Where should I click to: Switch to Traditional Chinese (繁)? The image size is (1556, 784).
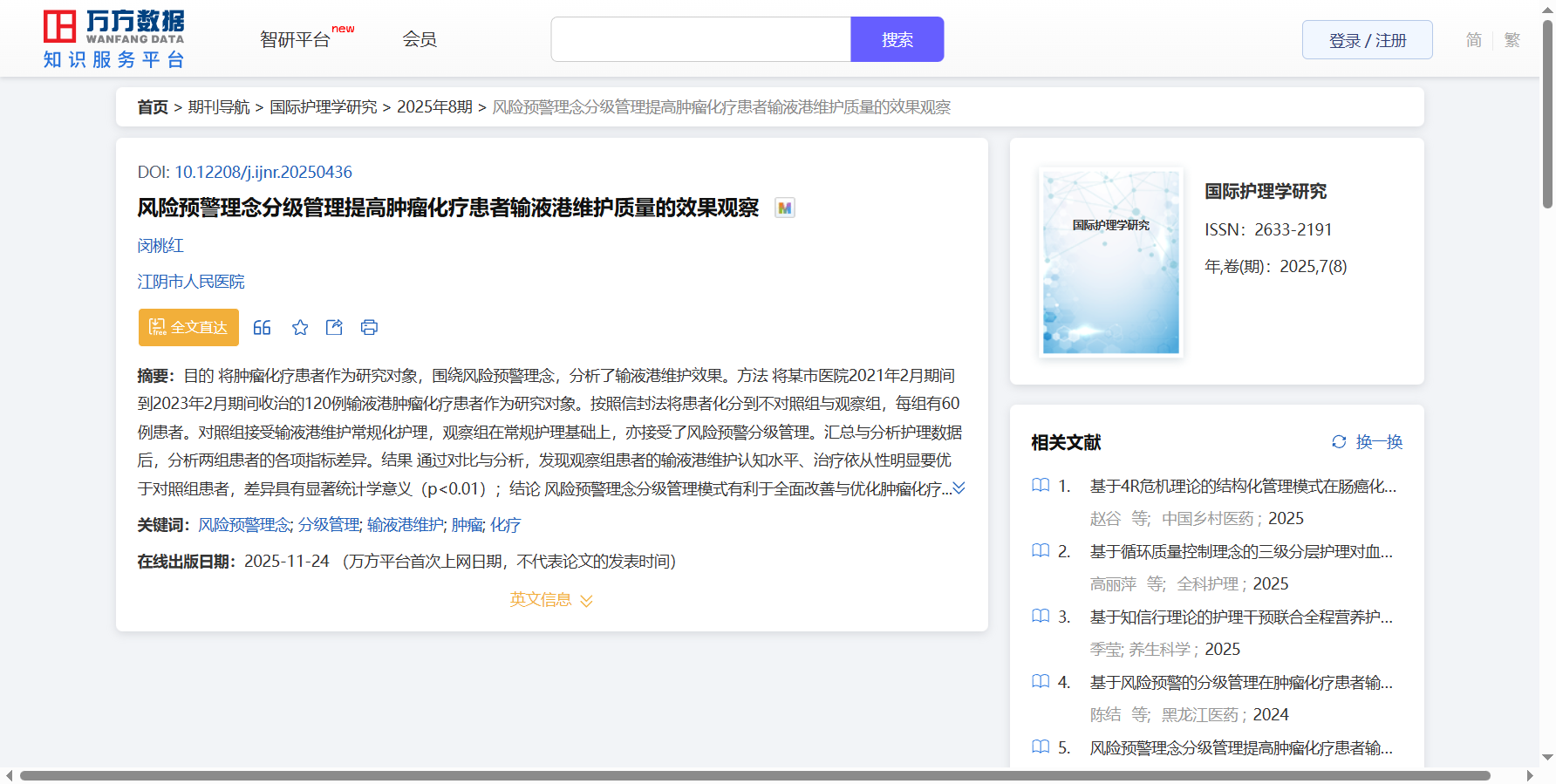[1512, 40]
